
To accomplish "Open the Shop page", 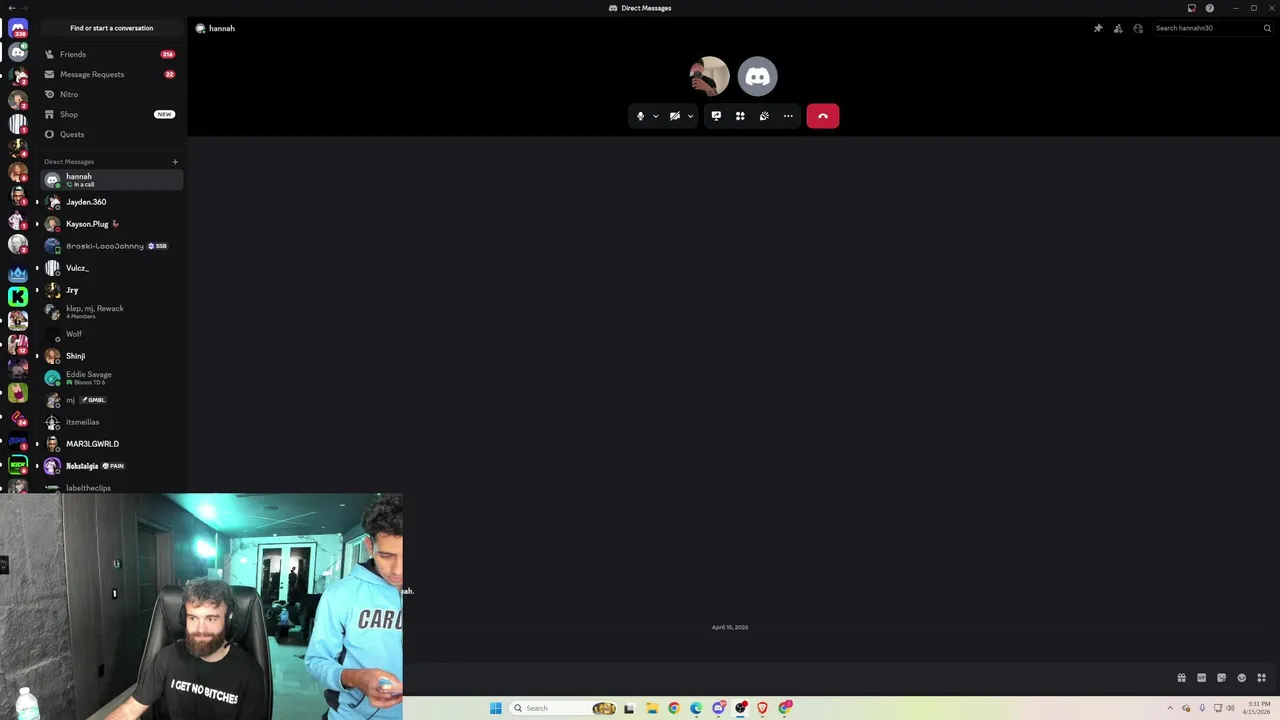I will click(x=112, y=114).
